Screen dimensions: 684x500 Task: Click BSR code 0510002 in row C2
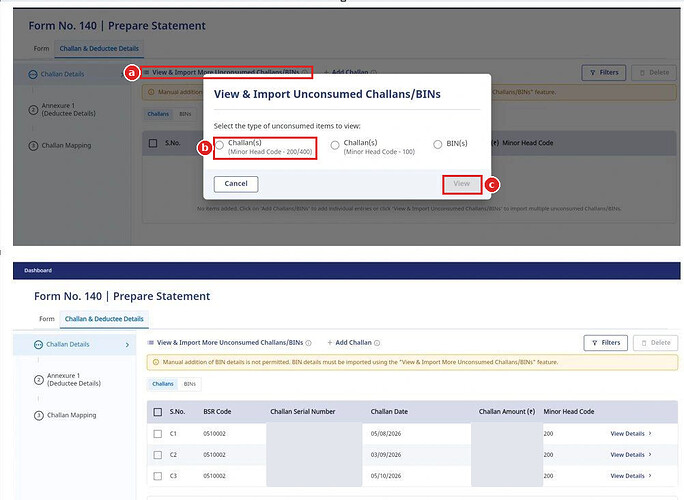(x=214, y=455)
